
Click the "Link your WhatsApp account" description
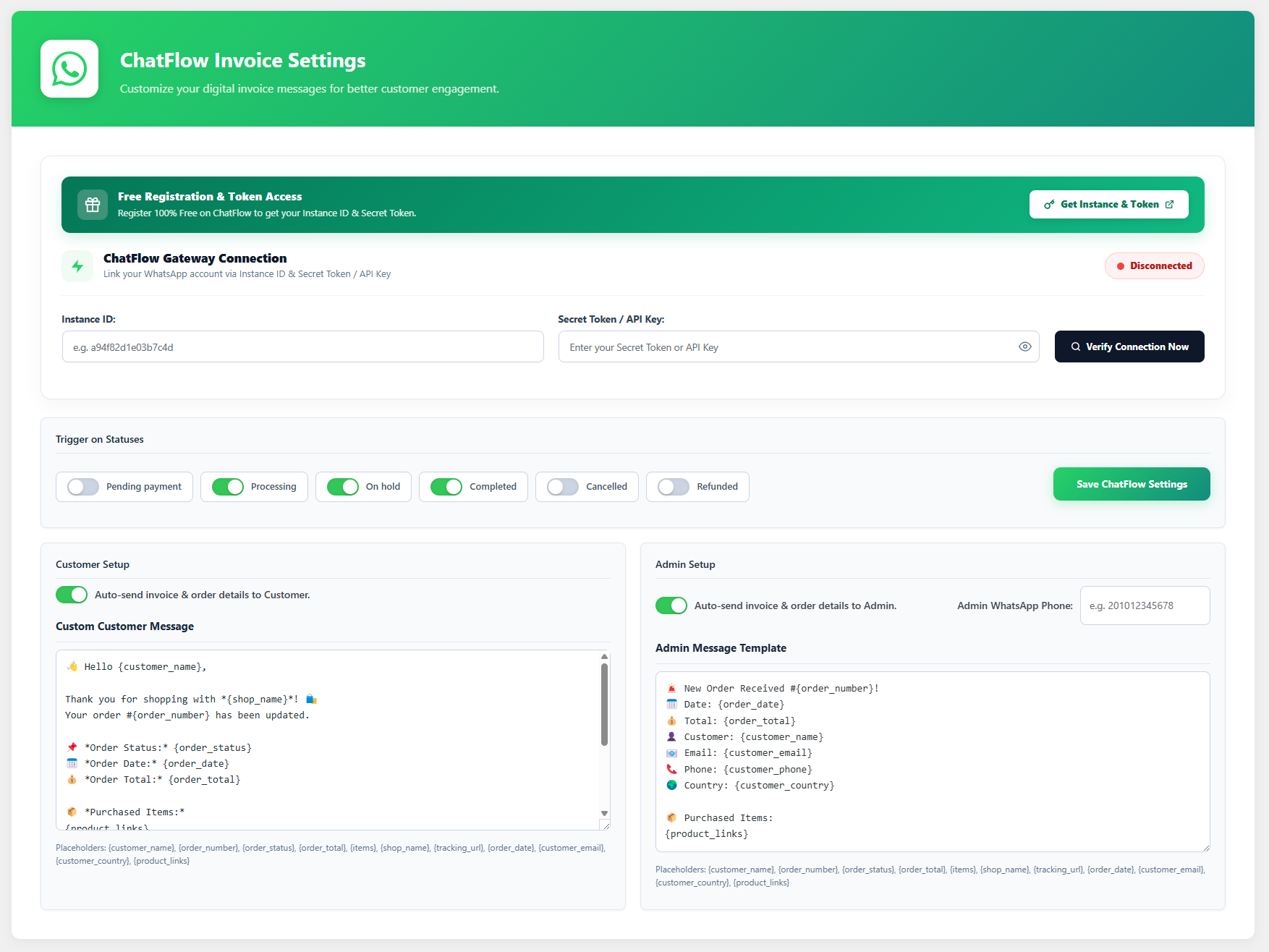point(247,274)
